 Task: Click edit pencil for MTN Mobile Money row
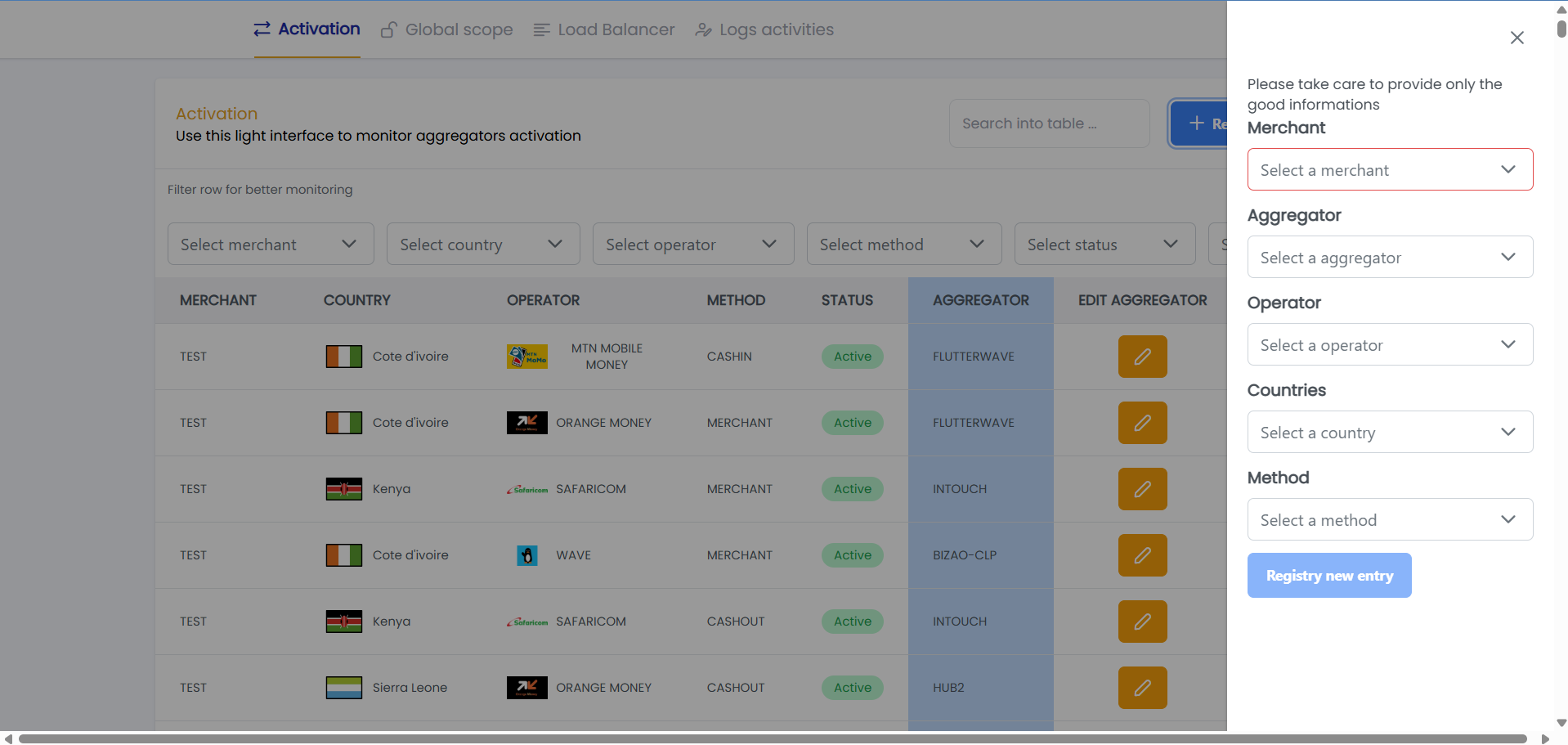click(x=1142, y=357)
